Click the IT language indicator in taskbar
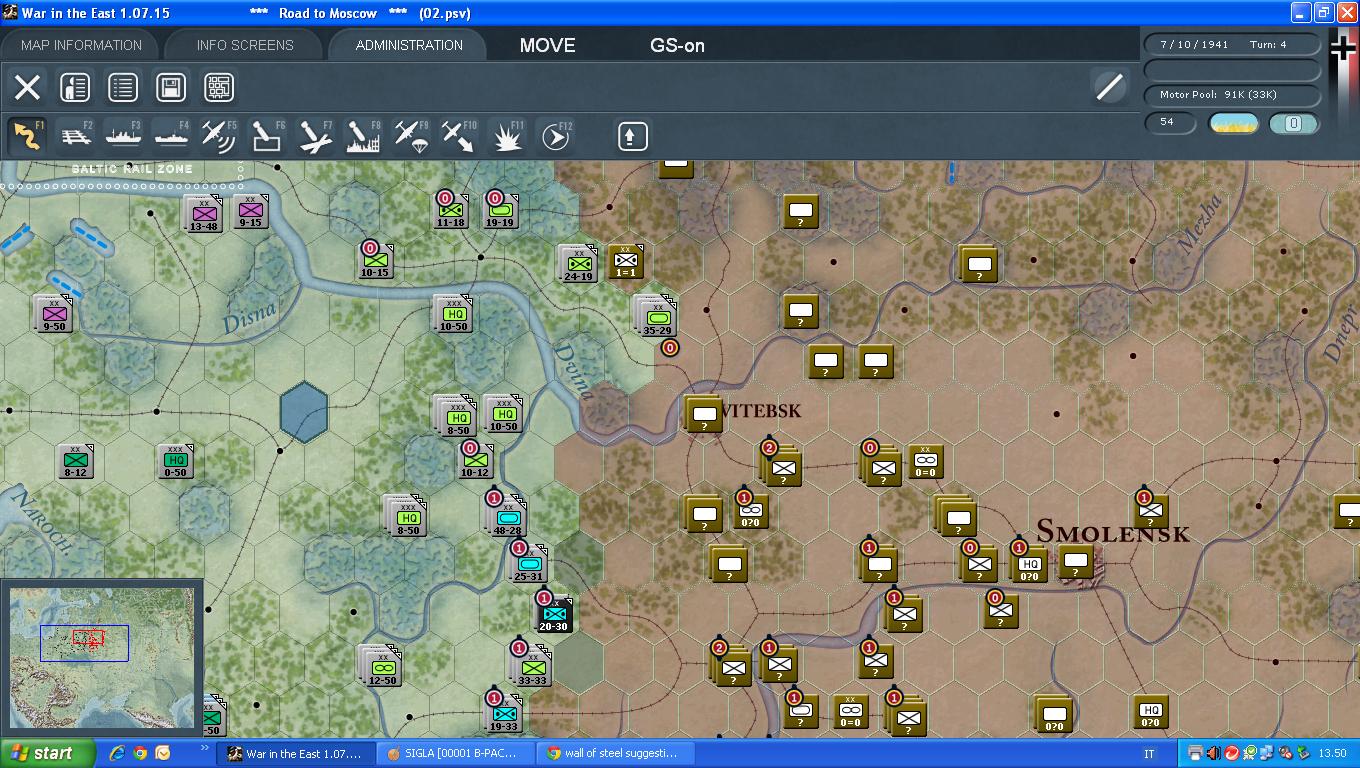Screen dimensions: 1360x768 (x=1149, y=754)
